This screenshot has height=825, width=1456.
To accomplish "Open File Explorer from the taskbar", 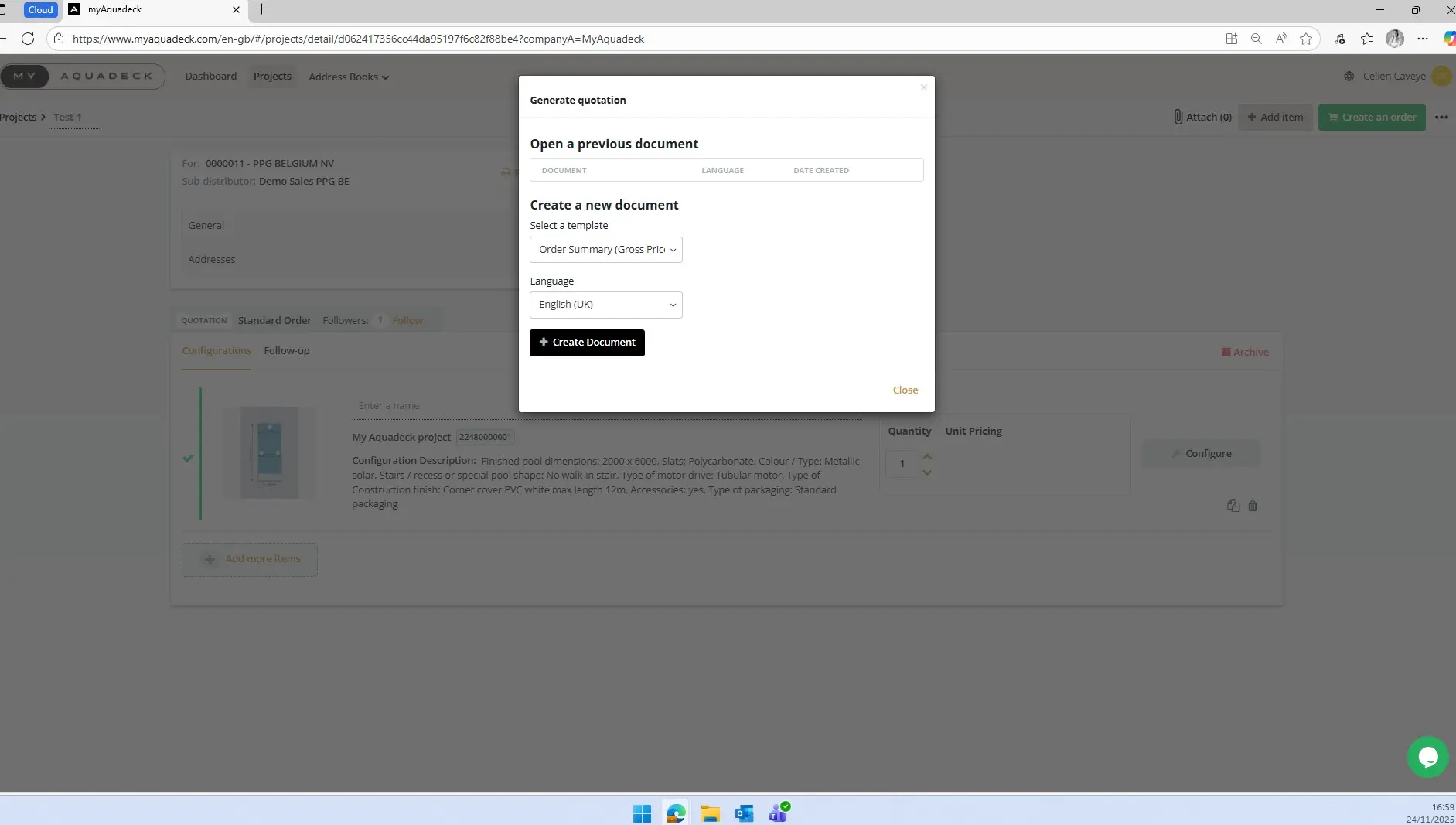I will [x=710, y=813].
